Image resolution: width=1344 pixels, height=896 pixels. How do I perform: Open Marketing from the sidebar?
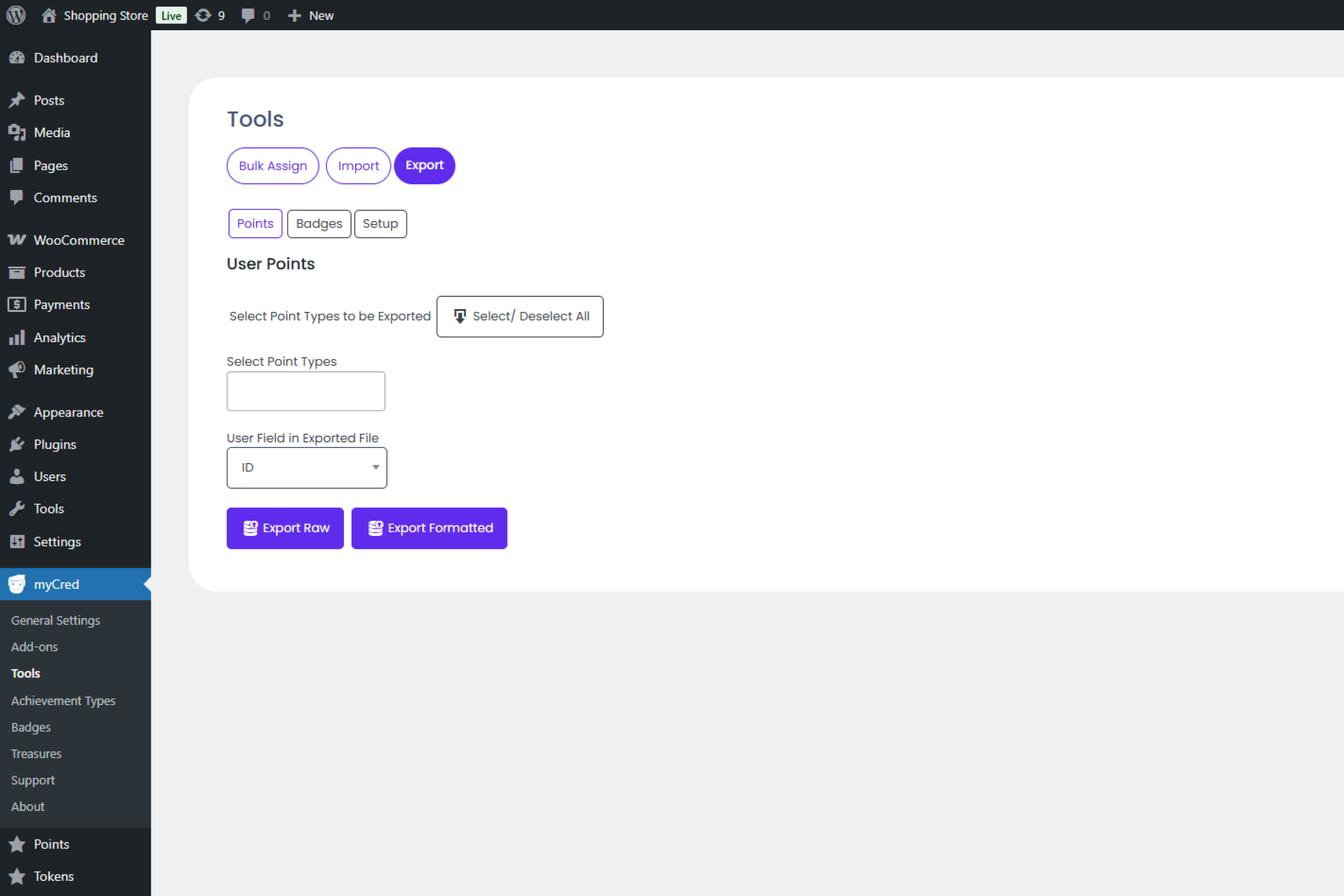click(63, 370)
